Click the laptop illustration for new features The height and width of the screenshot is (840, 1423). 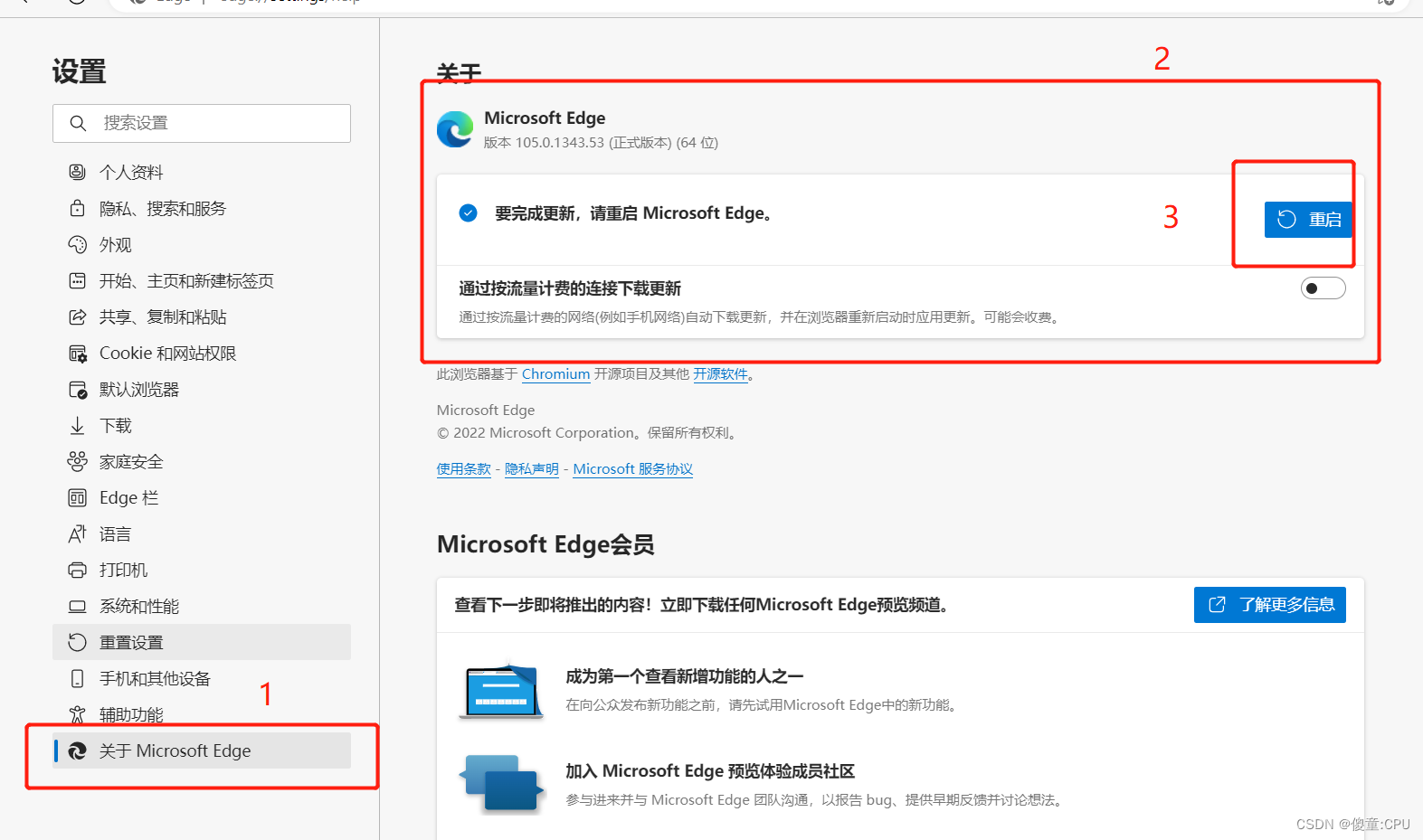pyautogui.click(x=501, y=691)
